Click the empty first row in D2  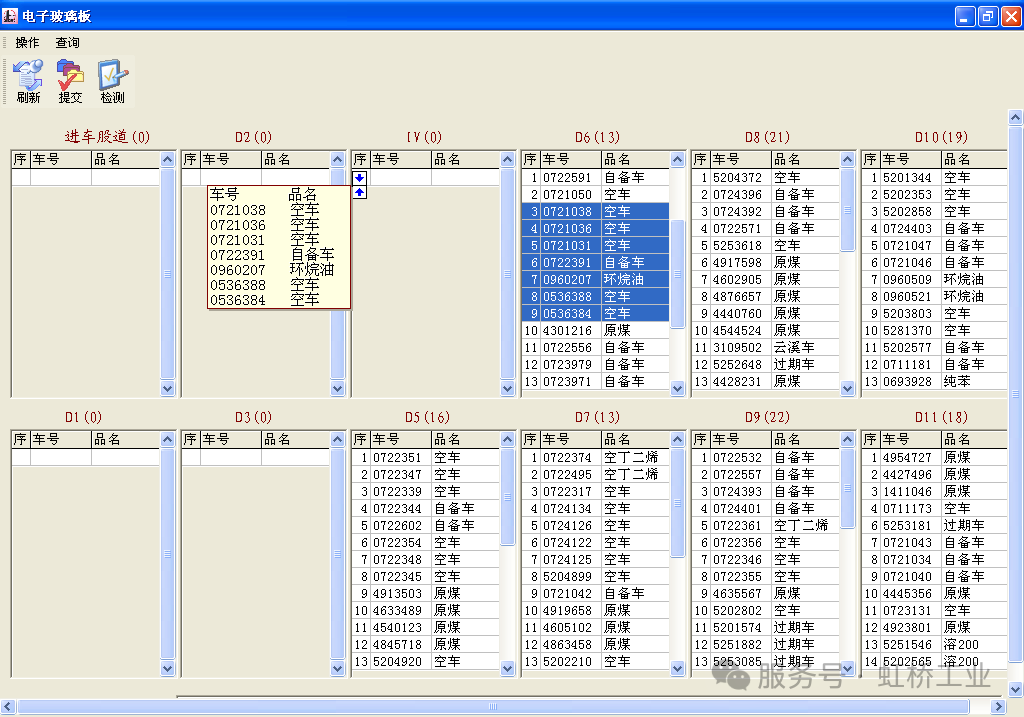[255, 177]
